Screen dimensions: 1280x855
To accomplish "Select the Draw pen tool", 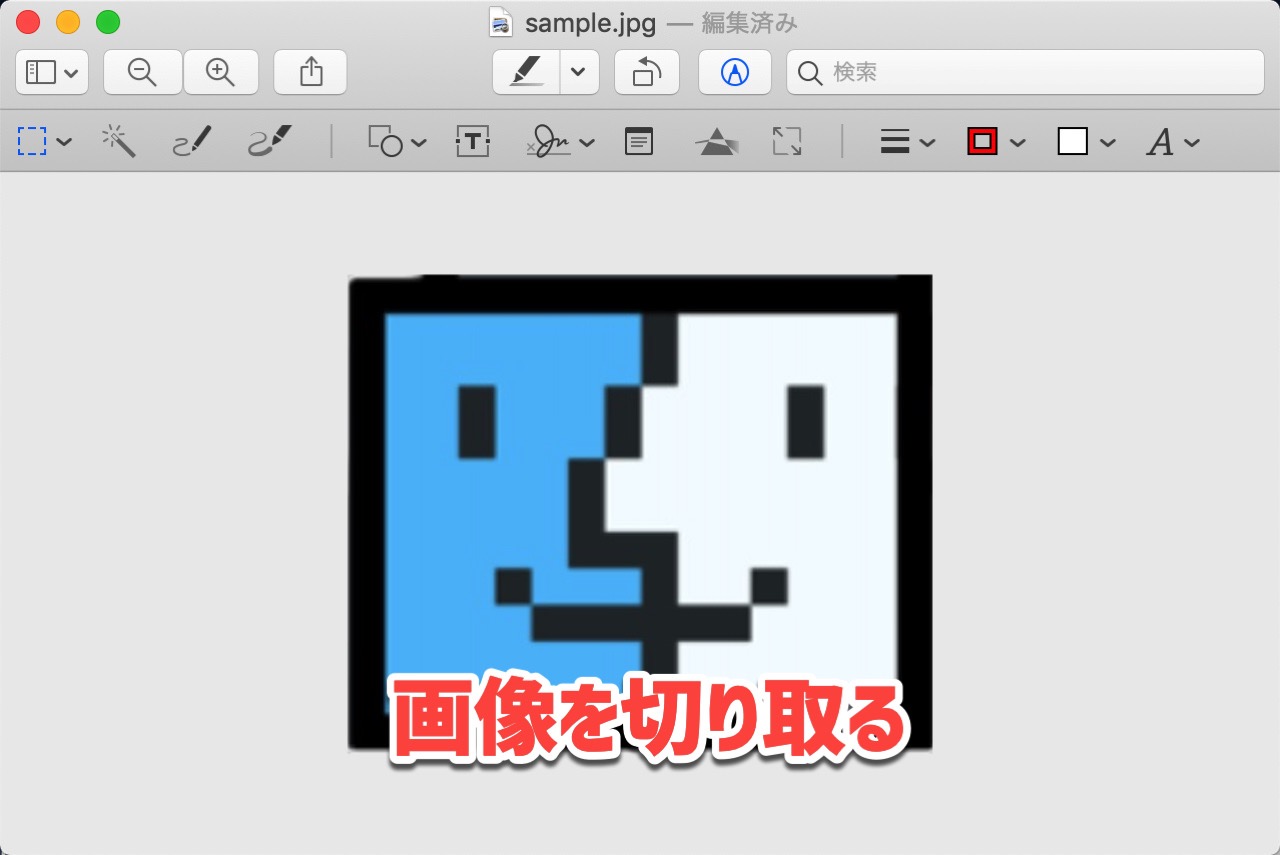I will [x=270, y=141].
